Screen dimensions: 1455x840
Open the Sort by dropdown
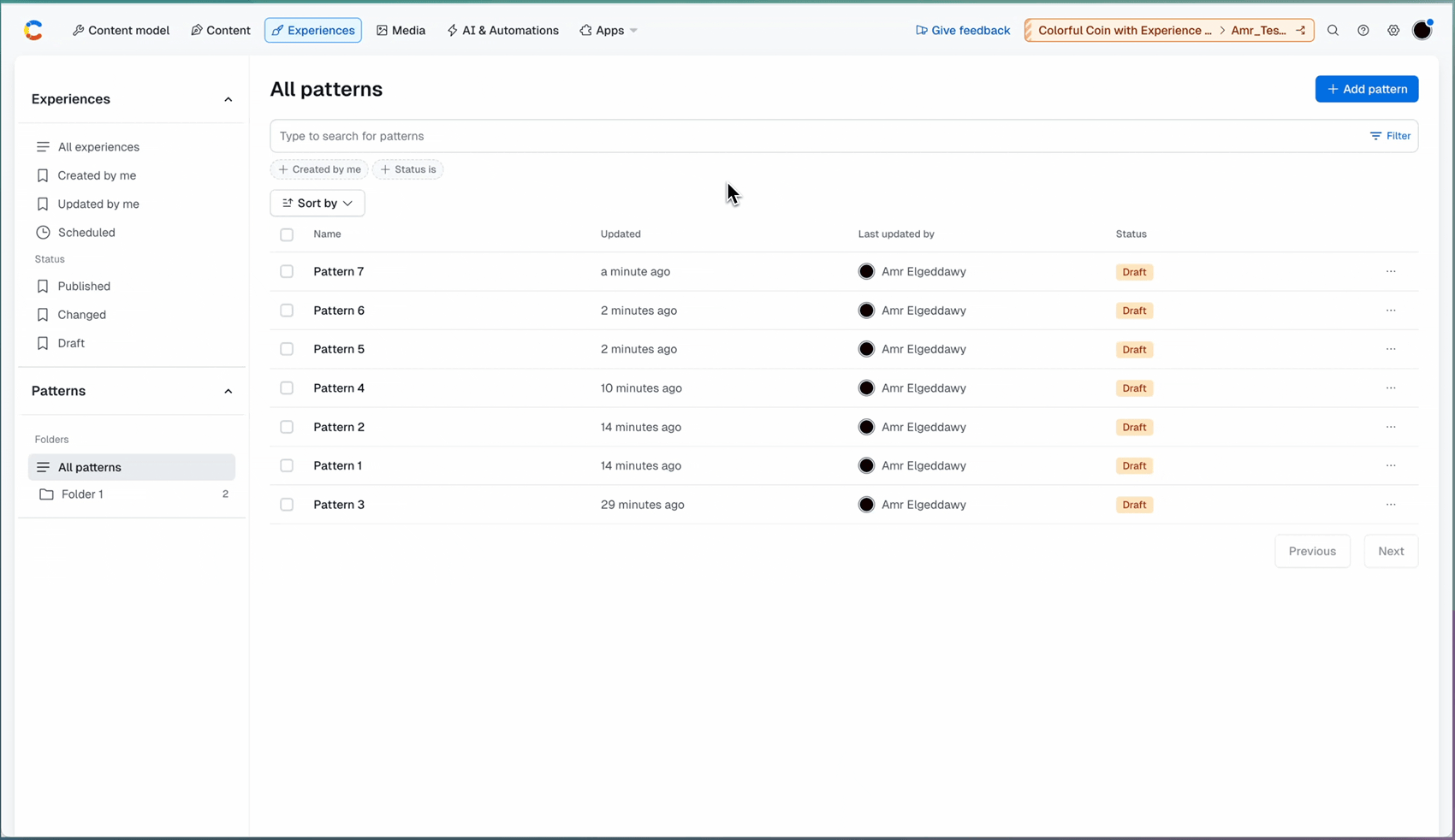pyautogui.click(x=318, y=203)
